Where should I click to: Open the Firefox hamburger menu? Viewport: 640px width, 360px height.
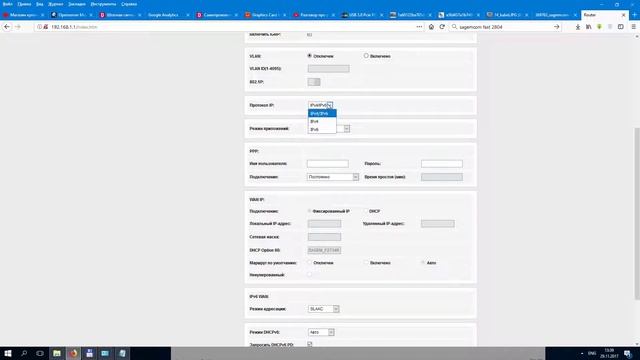click(x=633, y=27)
